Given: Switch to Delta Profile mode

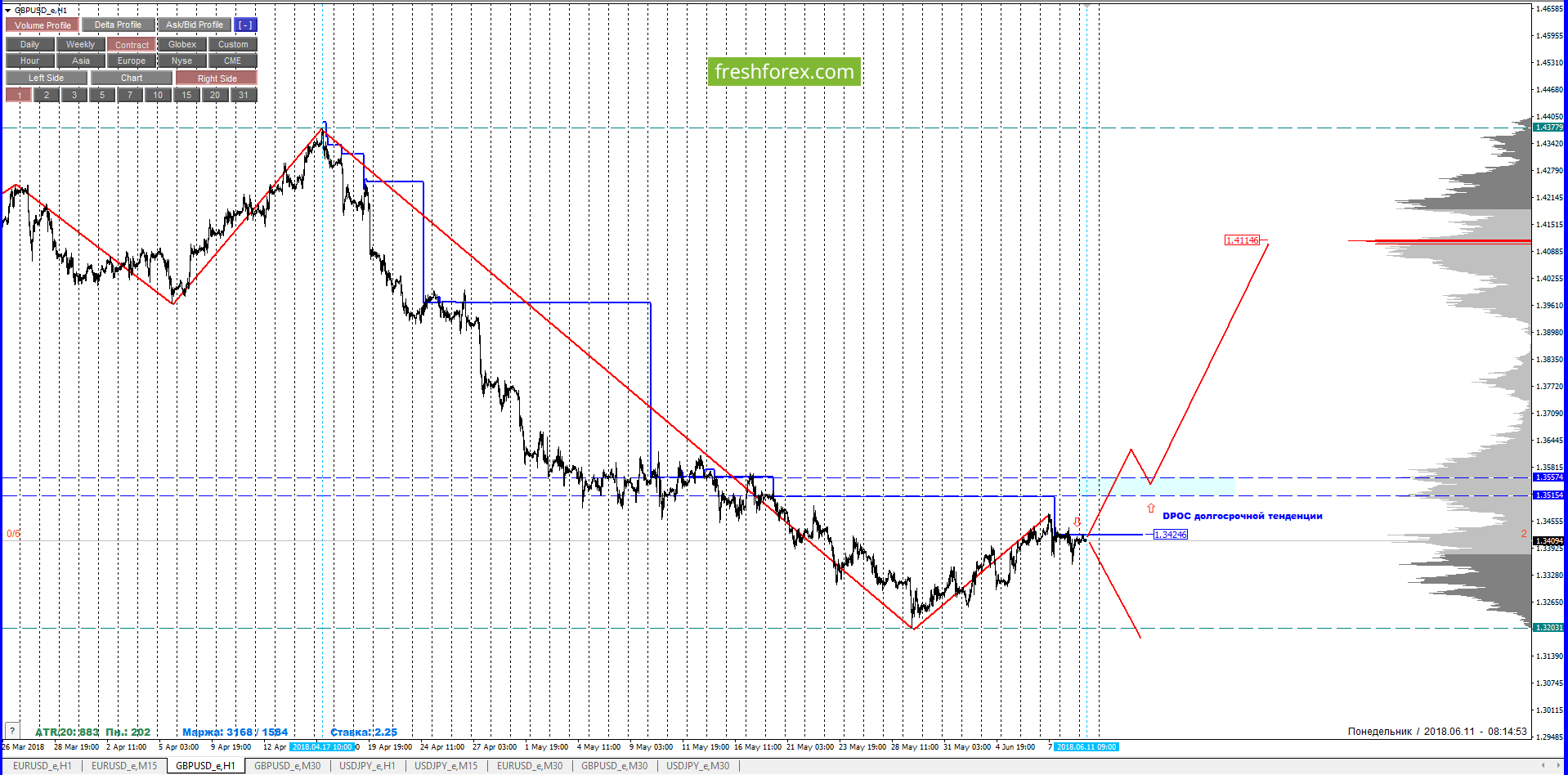Looking at the screenshot, I should [118, 25].
